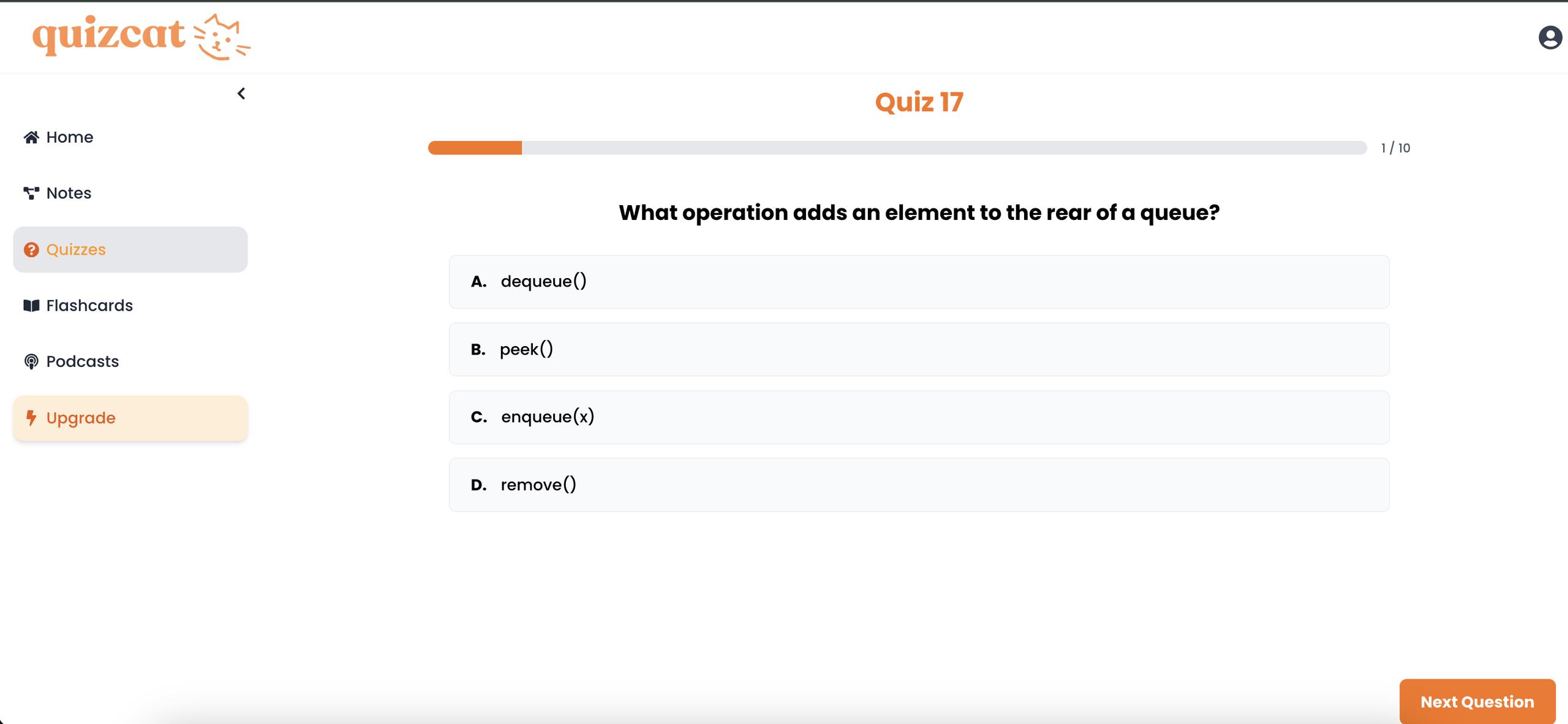Pick answer D remove()

[919, 485]
